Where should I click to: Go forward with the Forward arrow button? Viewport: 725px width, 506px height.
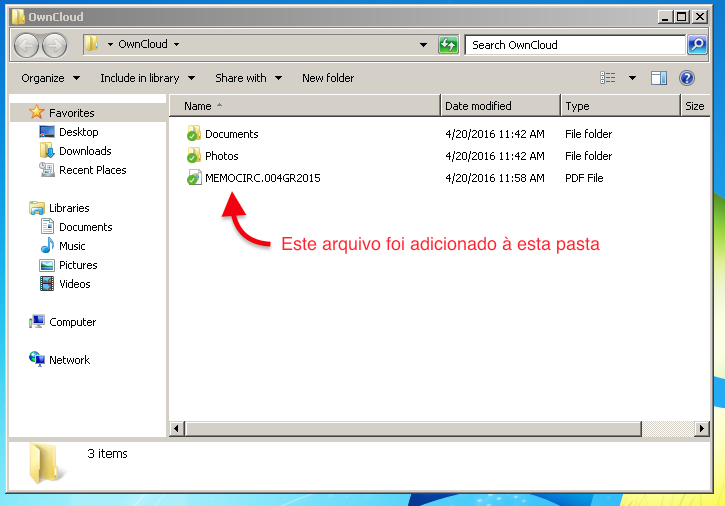(x=55, y=45)
